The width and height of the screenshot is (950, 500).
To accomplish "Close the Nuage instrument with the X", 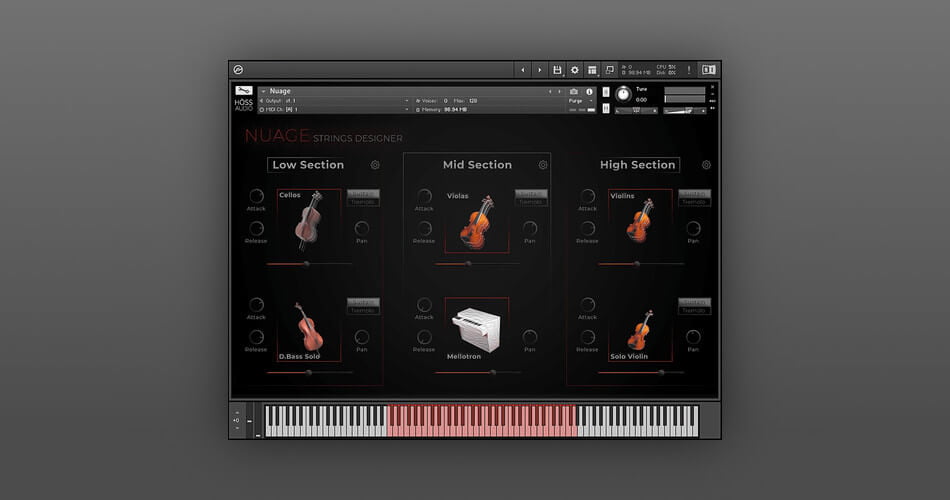I will pos(712,87).
